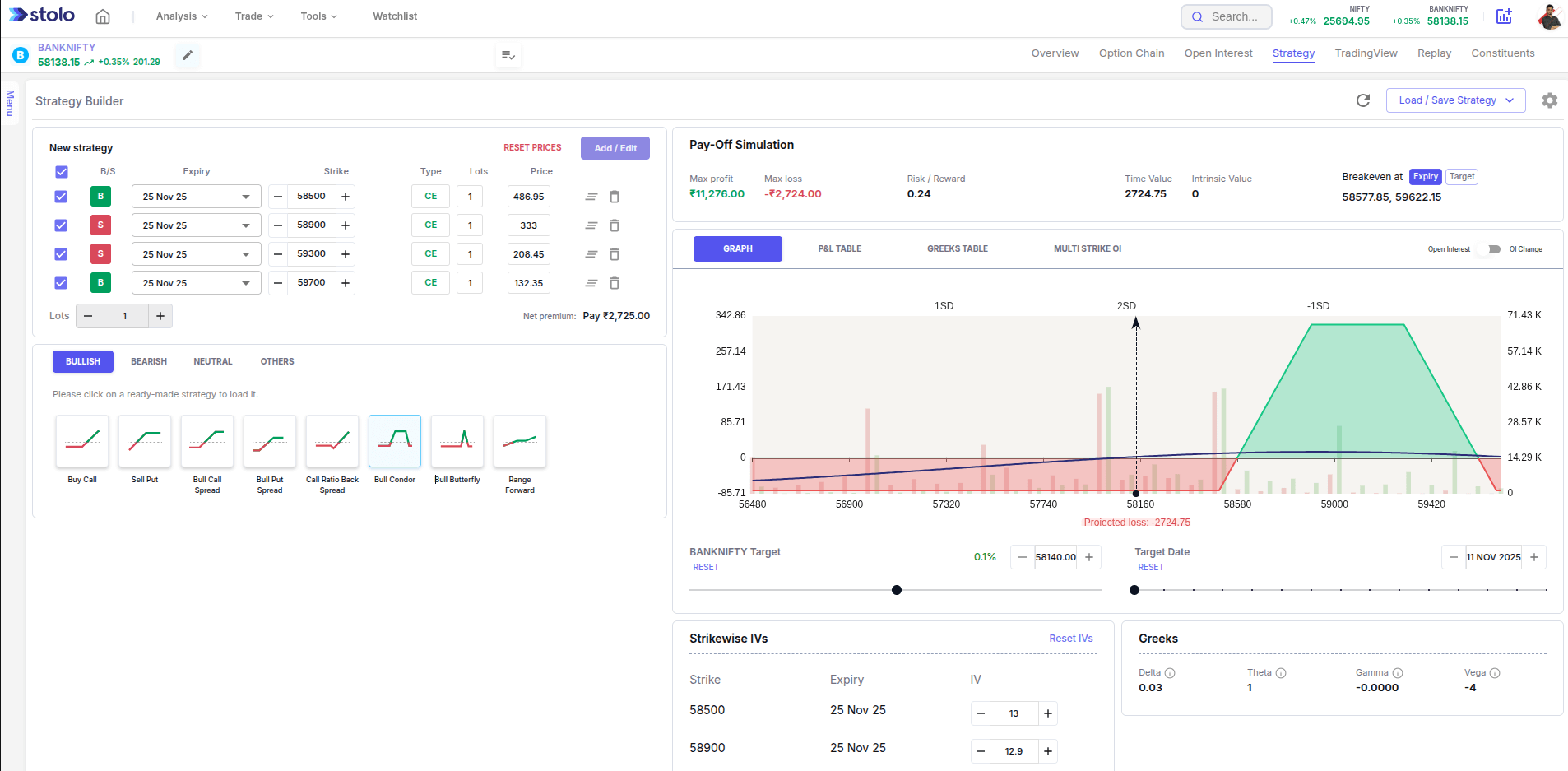Click the home icon in top navigation
Screen dimensions: 1568x771
[x=103, y=16]
